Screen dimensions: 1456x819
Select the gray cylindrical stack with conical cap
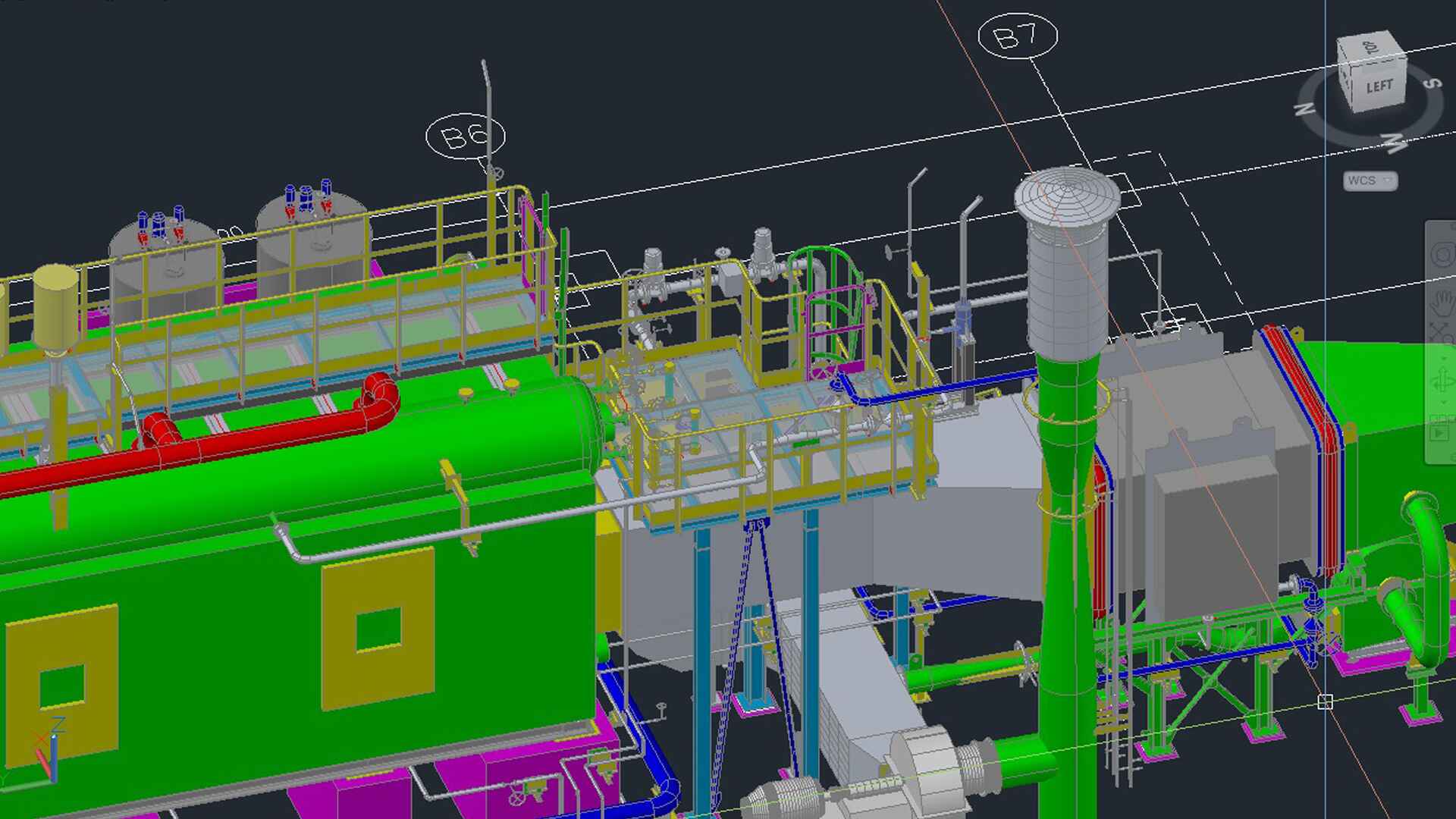coord(1067,265)
